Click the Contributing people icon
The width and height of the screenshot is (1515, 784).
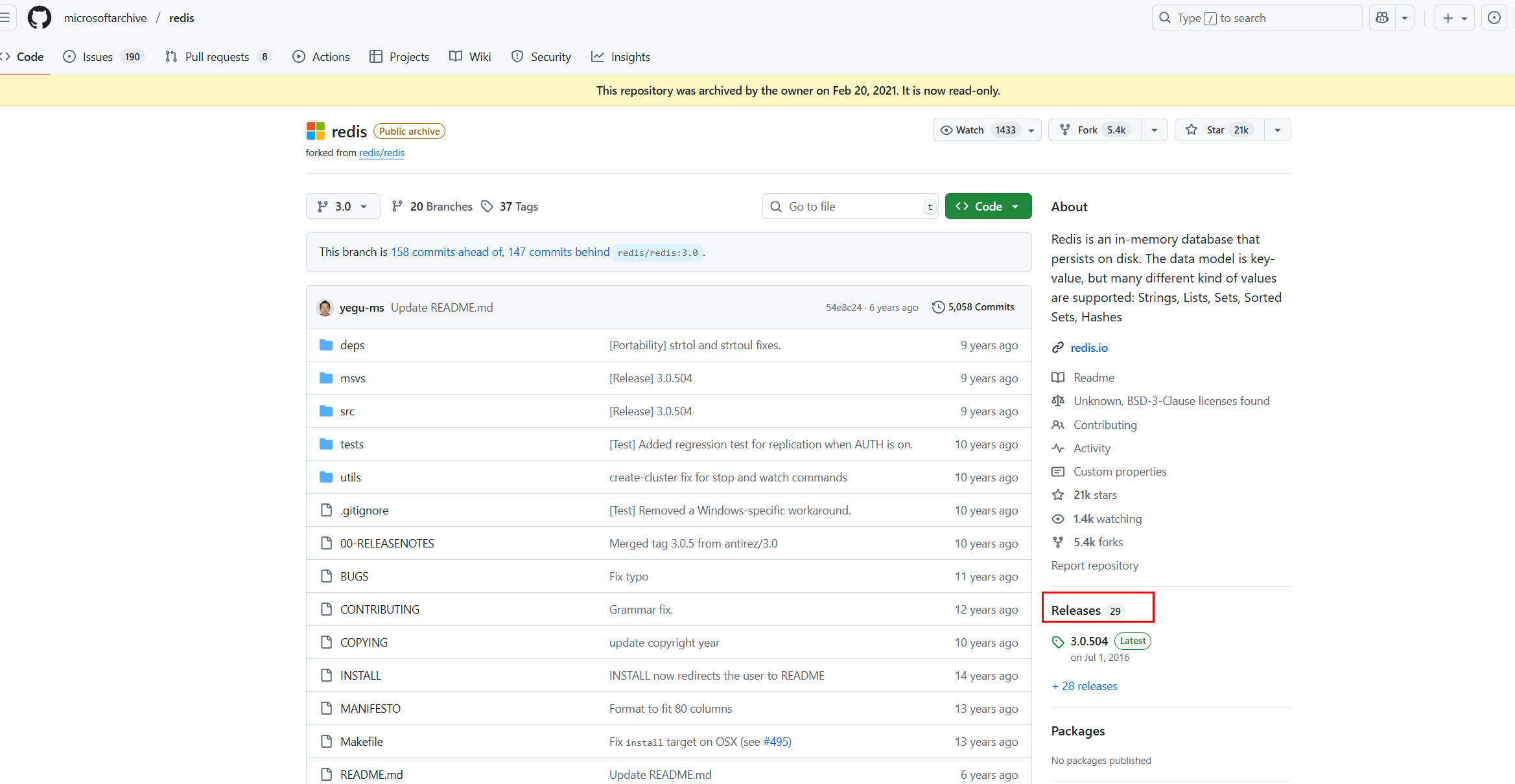(1058, 424)
